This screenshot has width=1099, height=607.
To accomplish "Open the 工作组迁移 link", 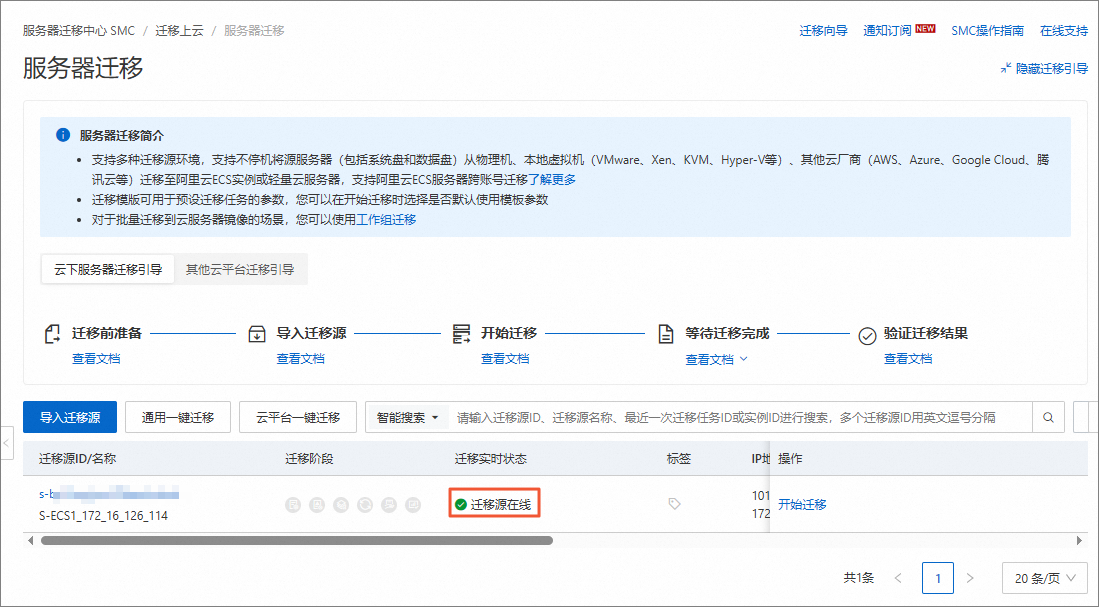I will pyautogui.click(x=386, y=219).
